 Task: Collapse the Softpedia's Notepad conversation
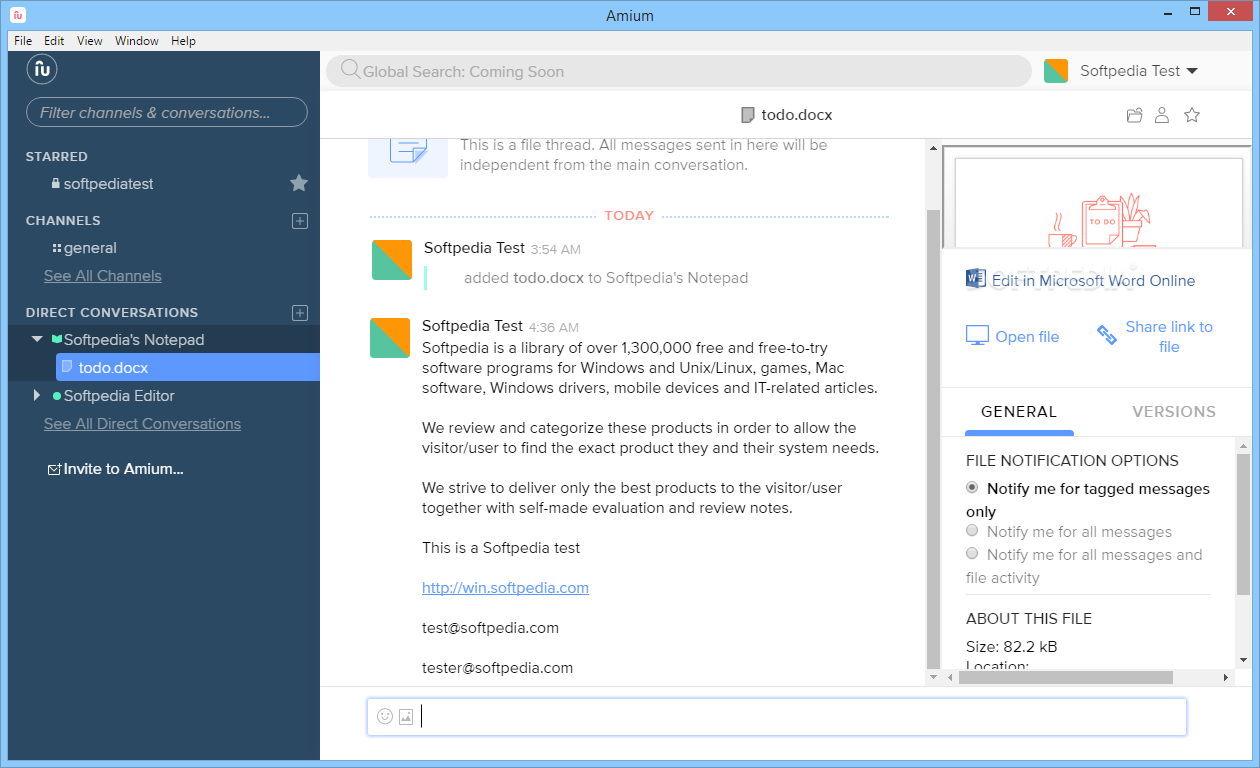[37, 339]
